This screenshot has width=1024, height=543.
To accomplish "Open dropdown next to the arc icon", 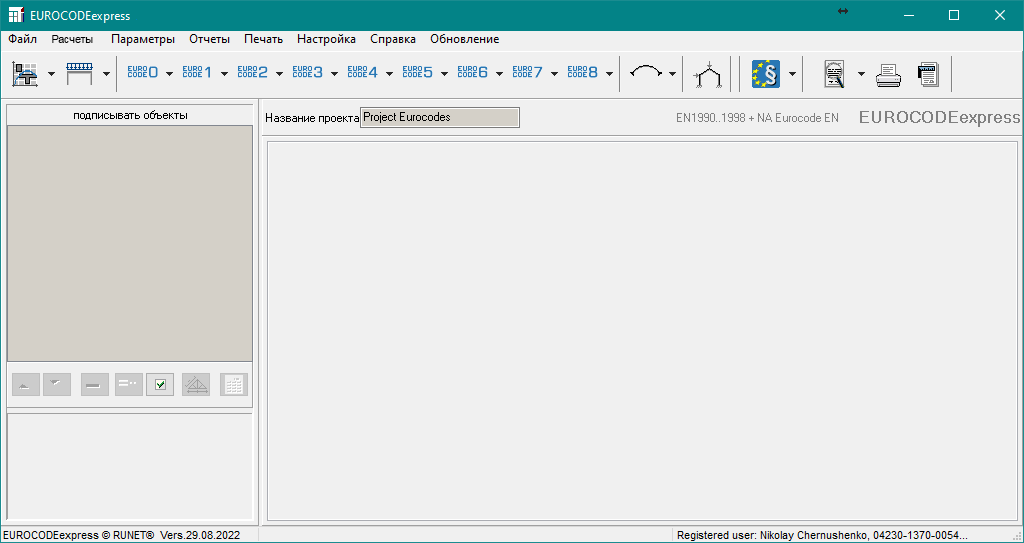I will 672,74.
